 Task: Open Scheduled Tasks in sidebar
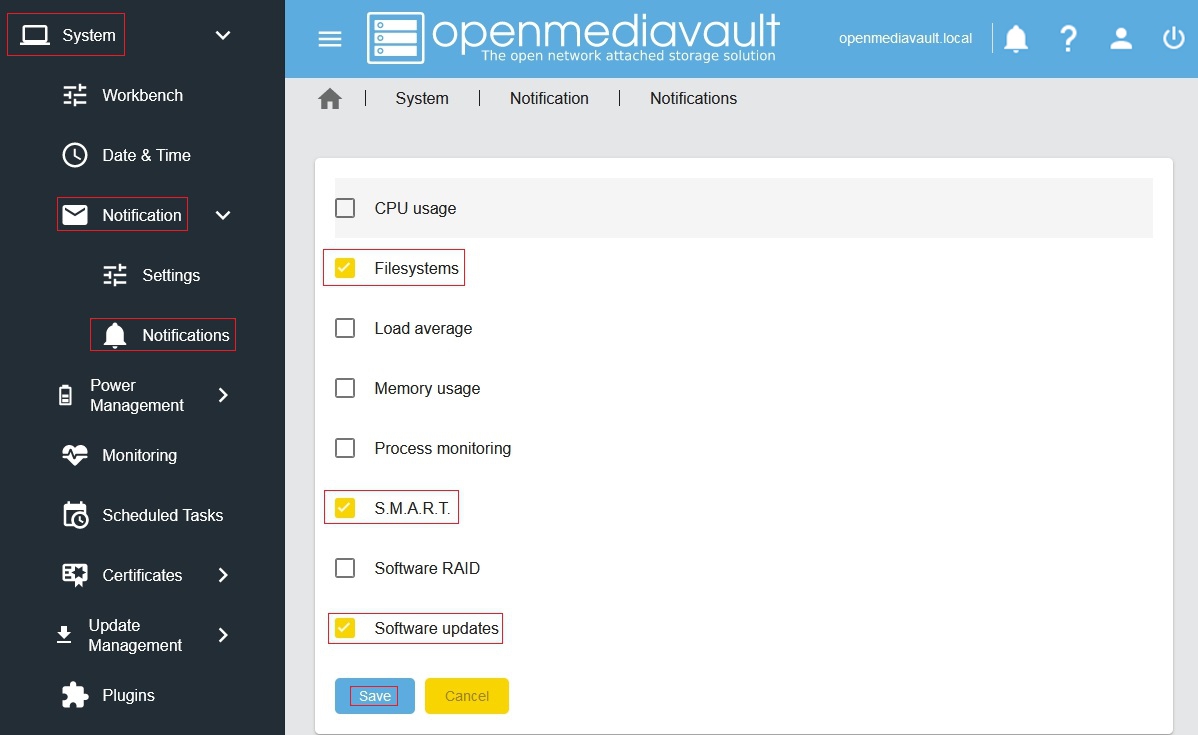pyautogui.click(x=162, y=515)
